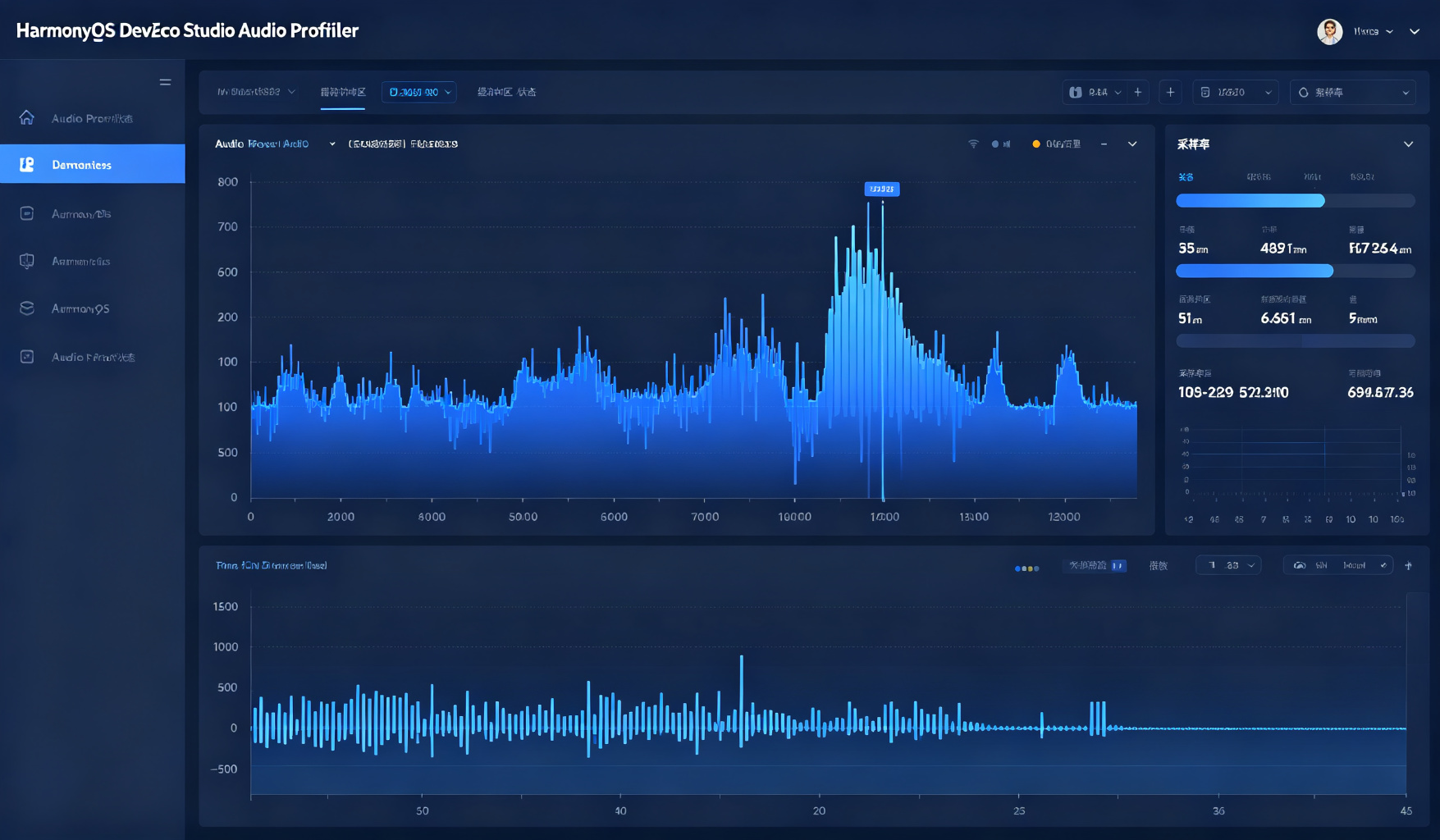Click the stacked layers icon in sidebar
The height and width of the screenshot is (840, 1440).
27,308
